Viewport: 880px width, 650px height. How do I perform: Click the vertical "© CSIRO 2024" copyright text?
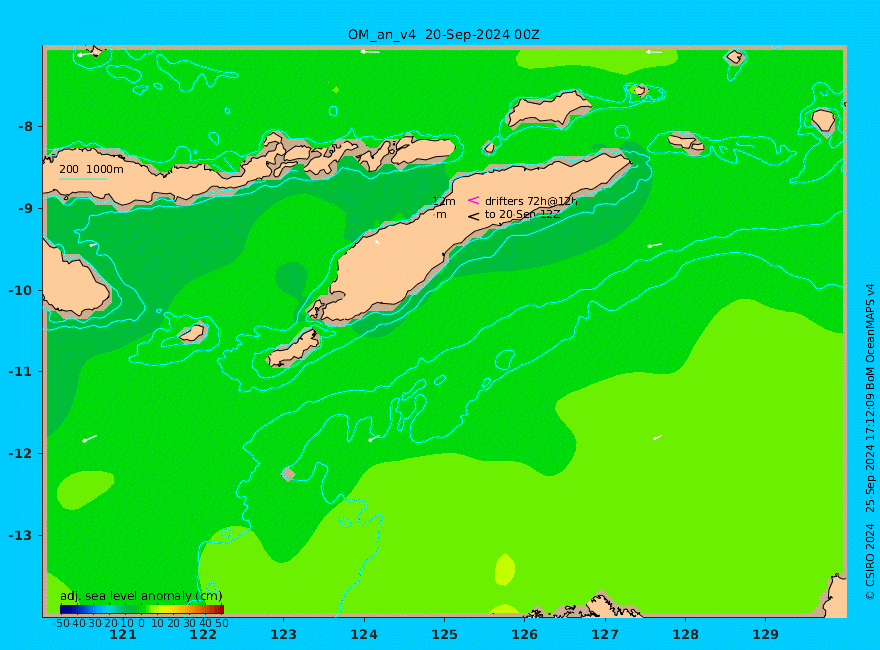(x=870, y=561)
